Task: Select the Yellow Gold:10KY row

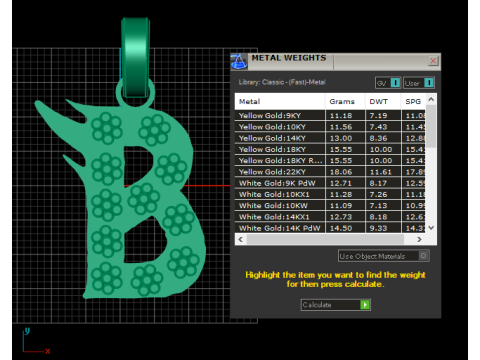Action: (330, 127)
